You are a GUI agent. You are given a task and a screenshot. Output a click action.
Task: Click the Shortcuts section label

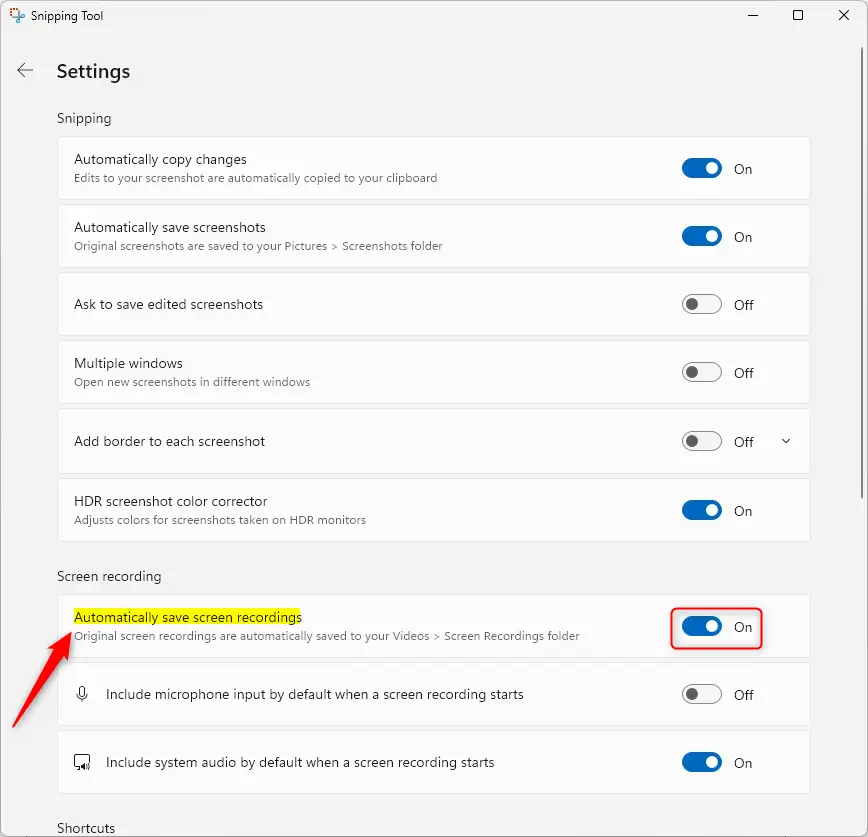(86, 828)
